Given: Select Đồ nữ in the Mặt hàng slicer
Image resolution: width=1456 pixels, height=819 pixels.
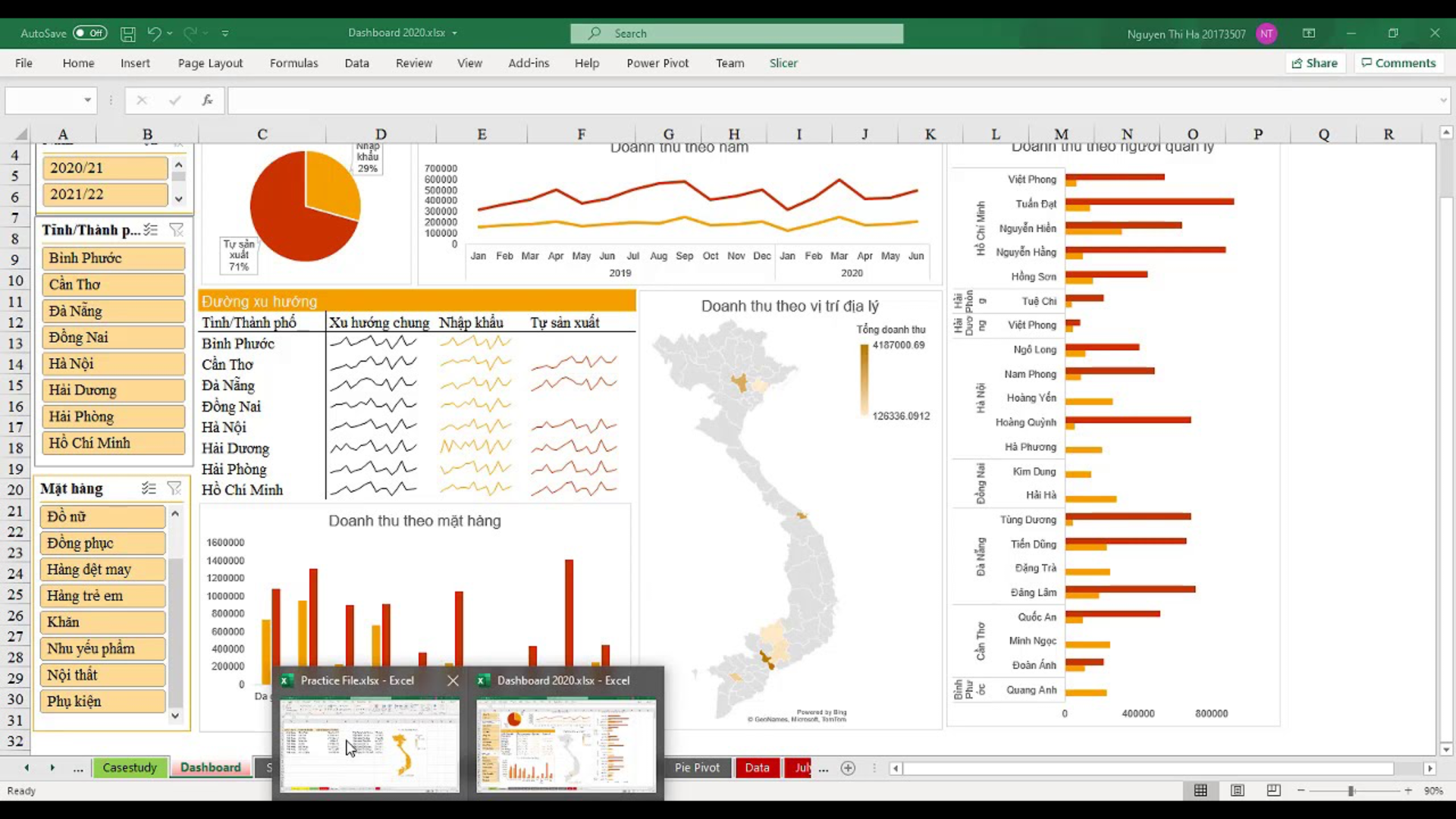Looking at the screenshot, I should tap(102, 516).
